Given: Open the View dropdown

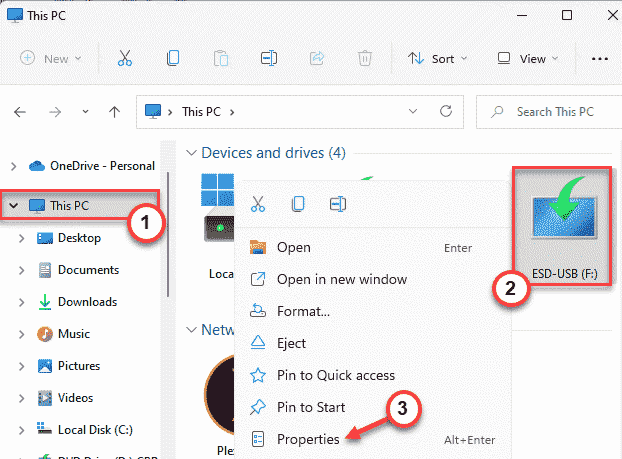Looking at the screenshot, I should click(x=526, y=58).
